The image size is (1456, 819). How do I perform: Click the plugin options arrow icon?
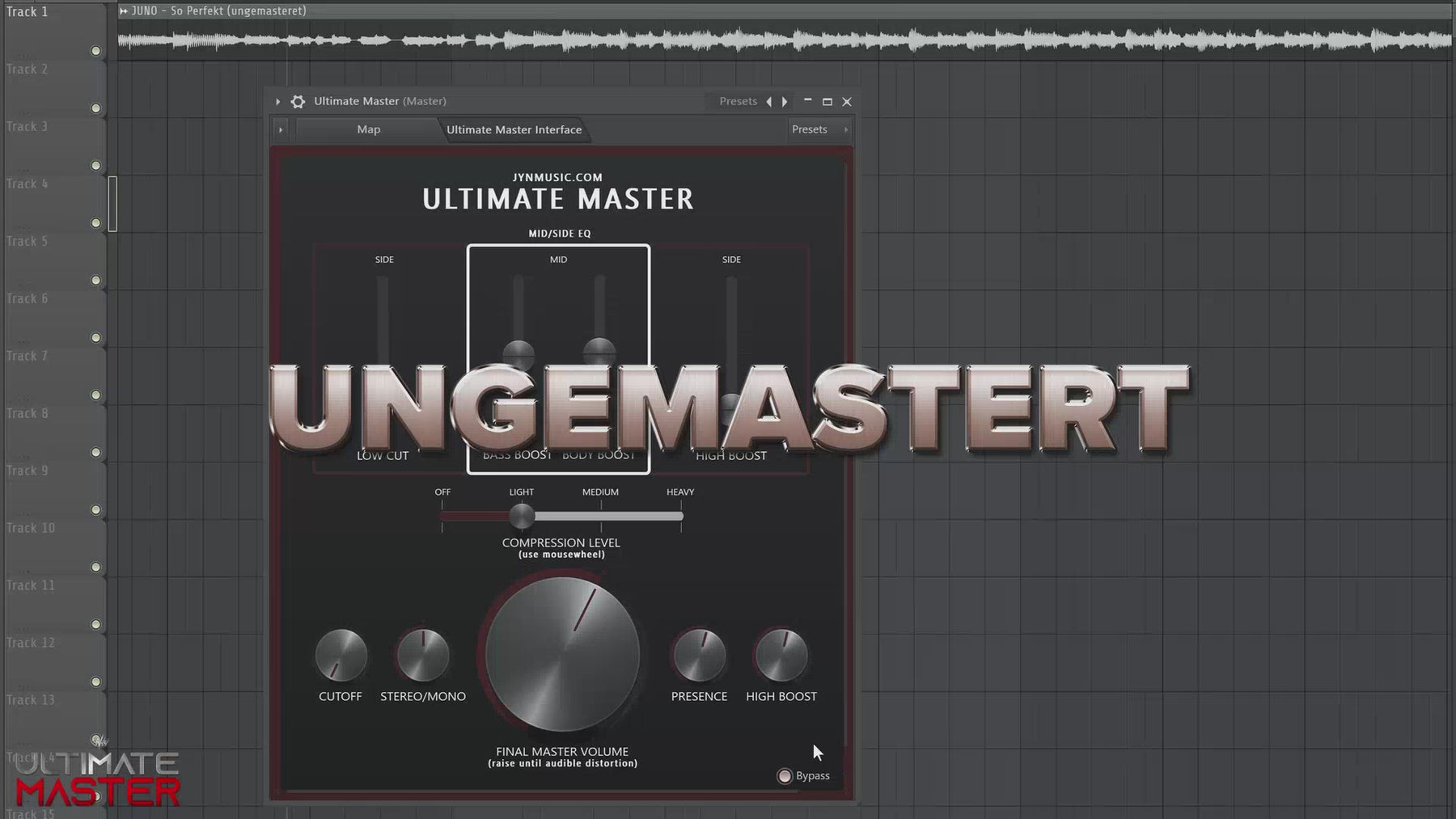[277, 101]
